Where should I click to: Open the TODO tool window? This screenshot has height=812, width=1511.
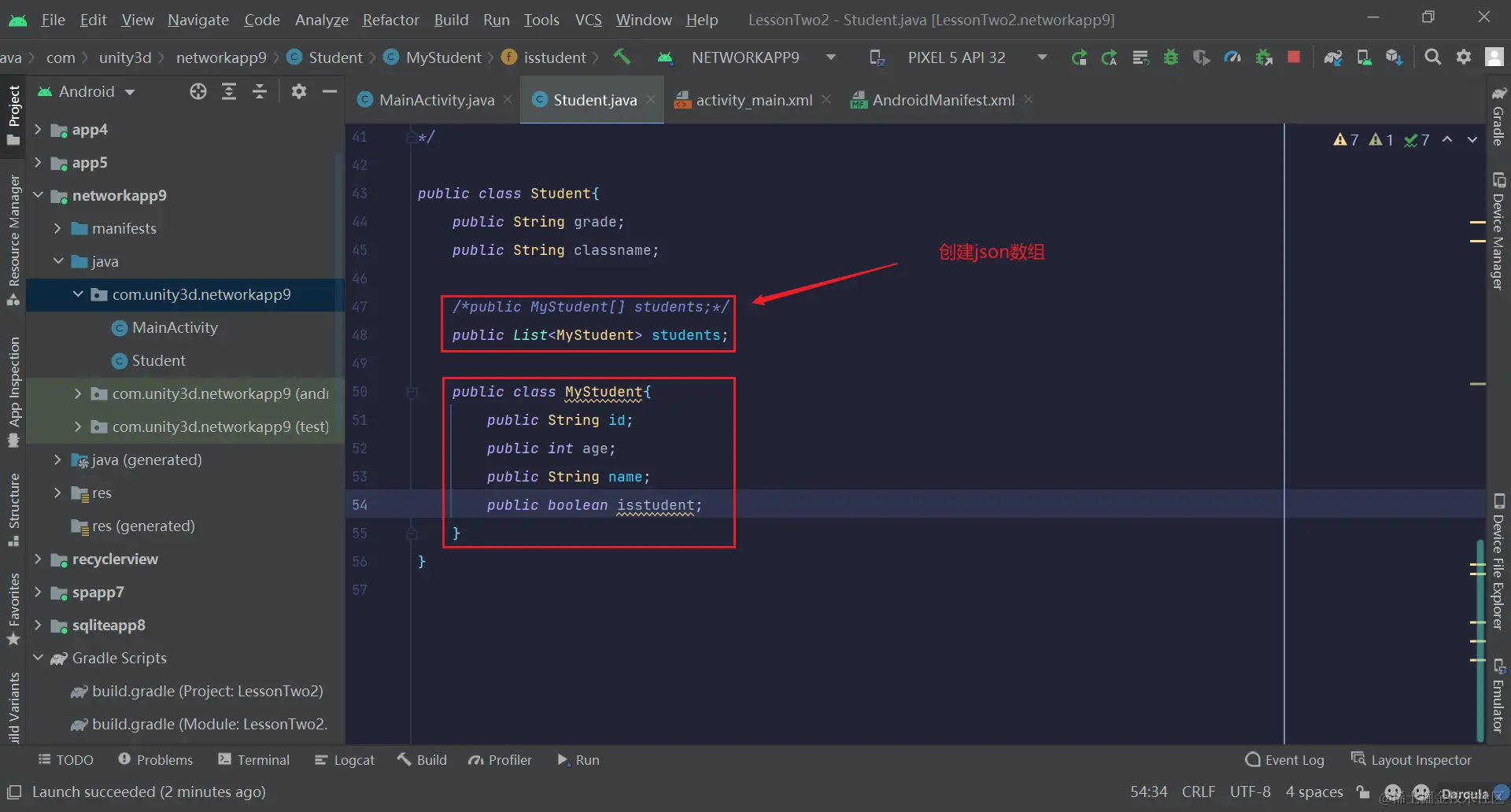click(x=66, y=760)
